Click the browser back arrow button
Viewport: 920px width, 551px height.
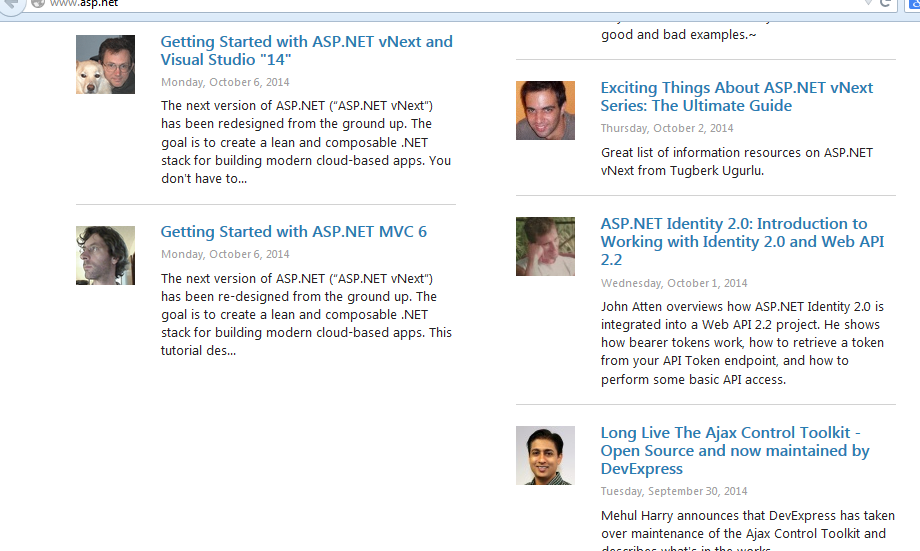point(9,3)
